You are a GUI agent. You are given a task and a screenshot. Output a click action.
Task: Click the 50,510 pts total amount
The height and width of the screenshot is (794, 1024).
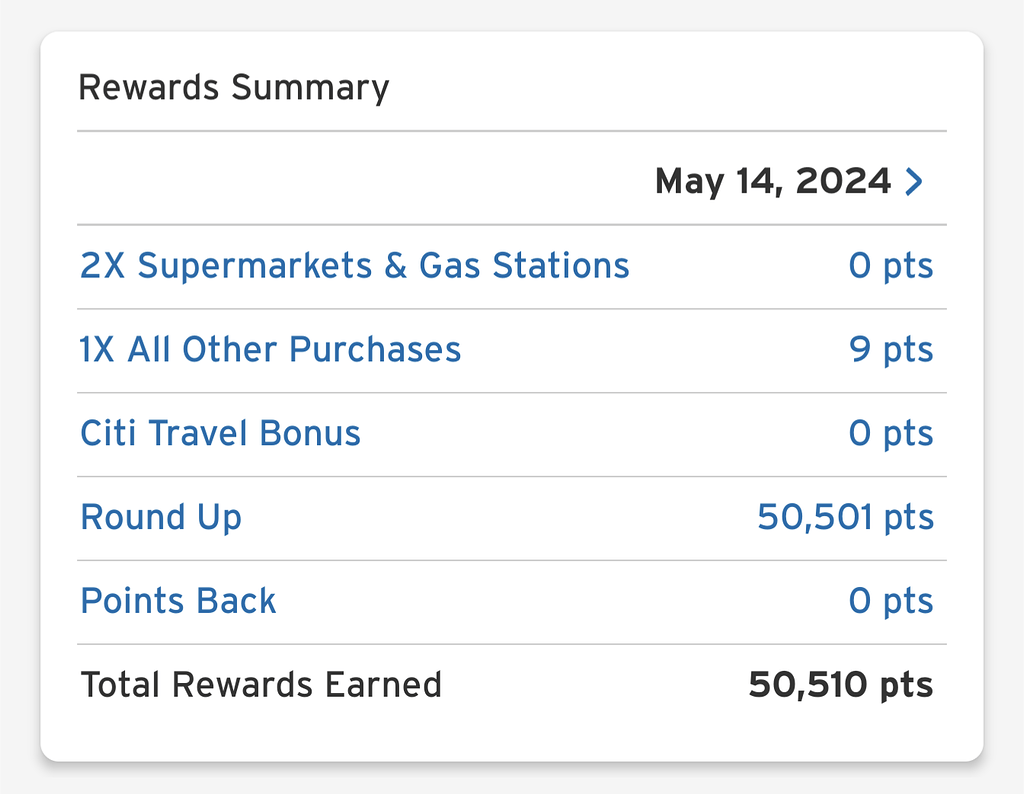click(840, 685)
